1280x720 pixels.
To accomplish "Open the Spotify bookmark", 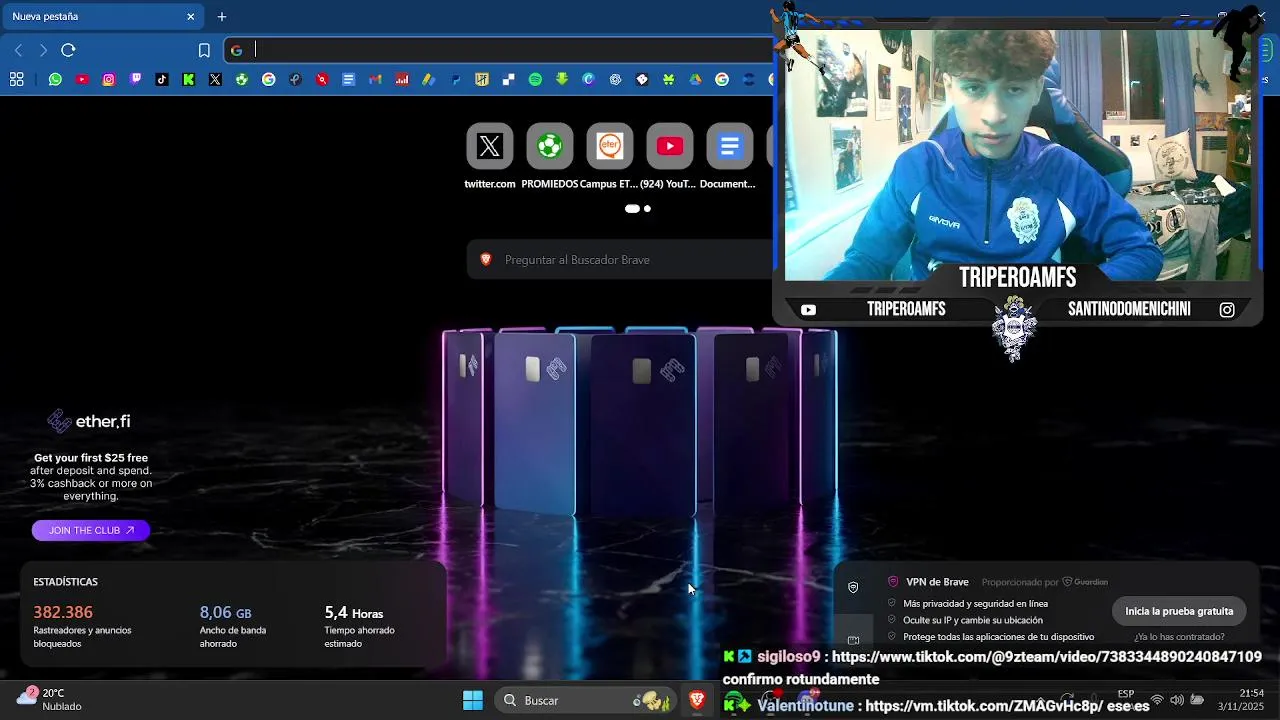I will point(535,79).
